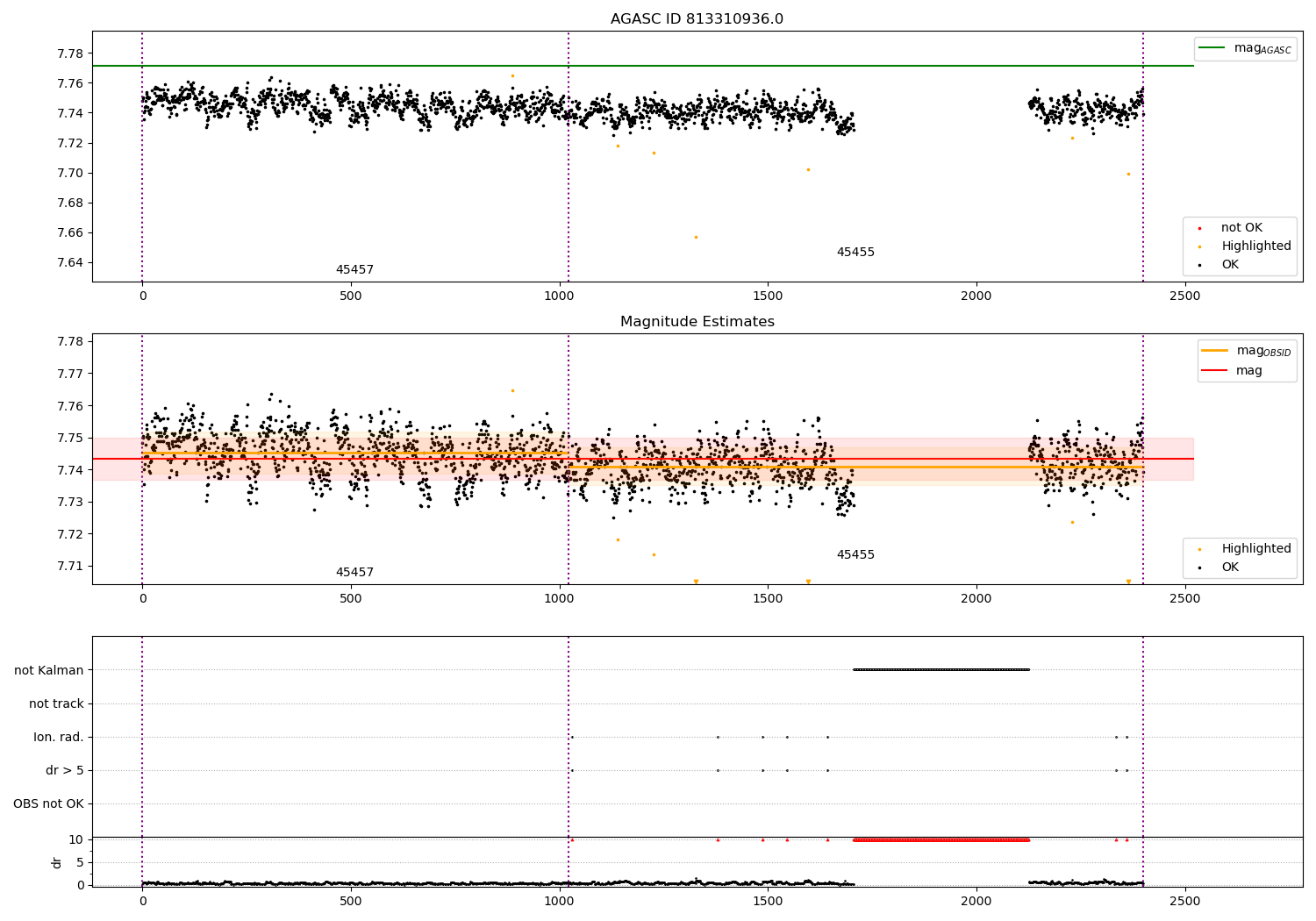Click the 45457 annotation in the middle plot
The image size is (1316, 921).
(354, 573)
